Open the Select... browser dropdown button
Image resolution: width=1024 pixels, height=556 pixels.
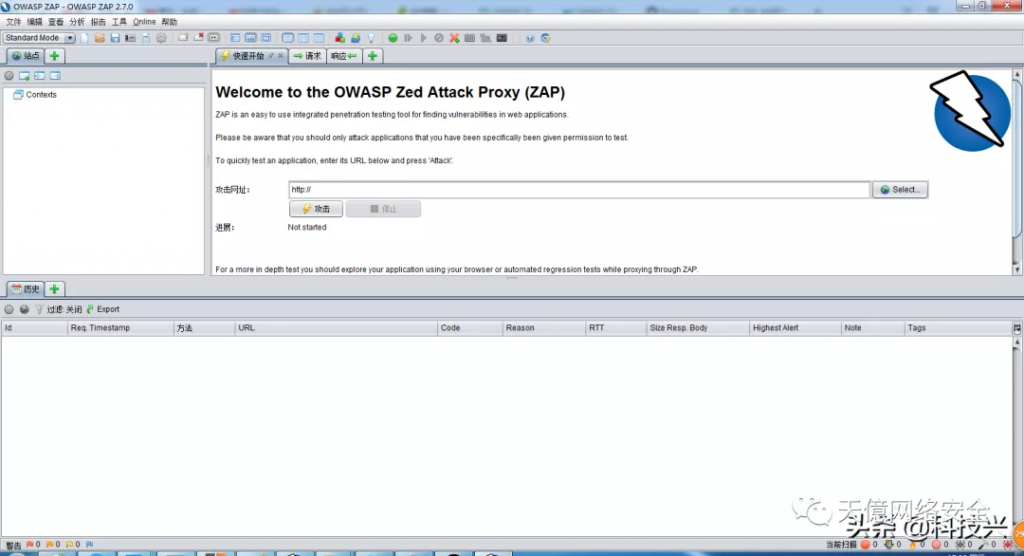900,189
